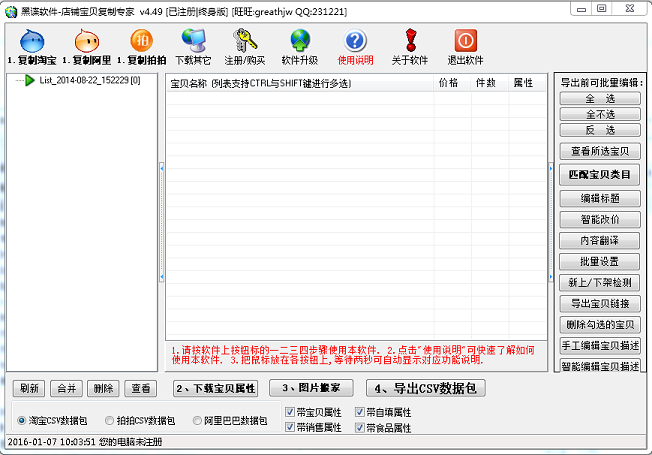Select 淘宝CSV数据包 radio option
Screen dimensions: 652x455
(52, 420)
